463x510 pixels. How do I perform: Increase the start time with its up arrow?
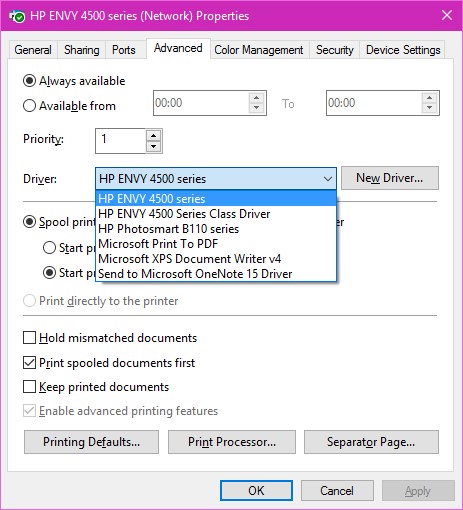[256, 98]
